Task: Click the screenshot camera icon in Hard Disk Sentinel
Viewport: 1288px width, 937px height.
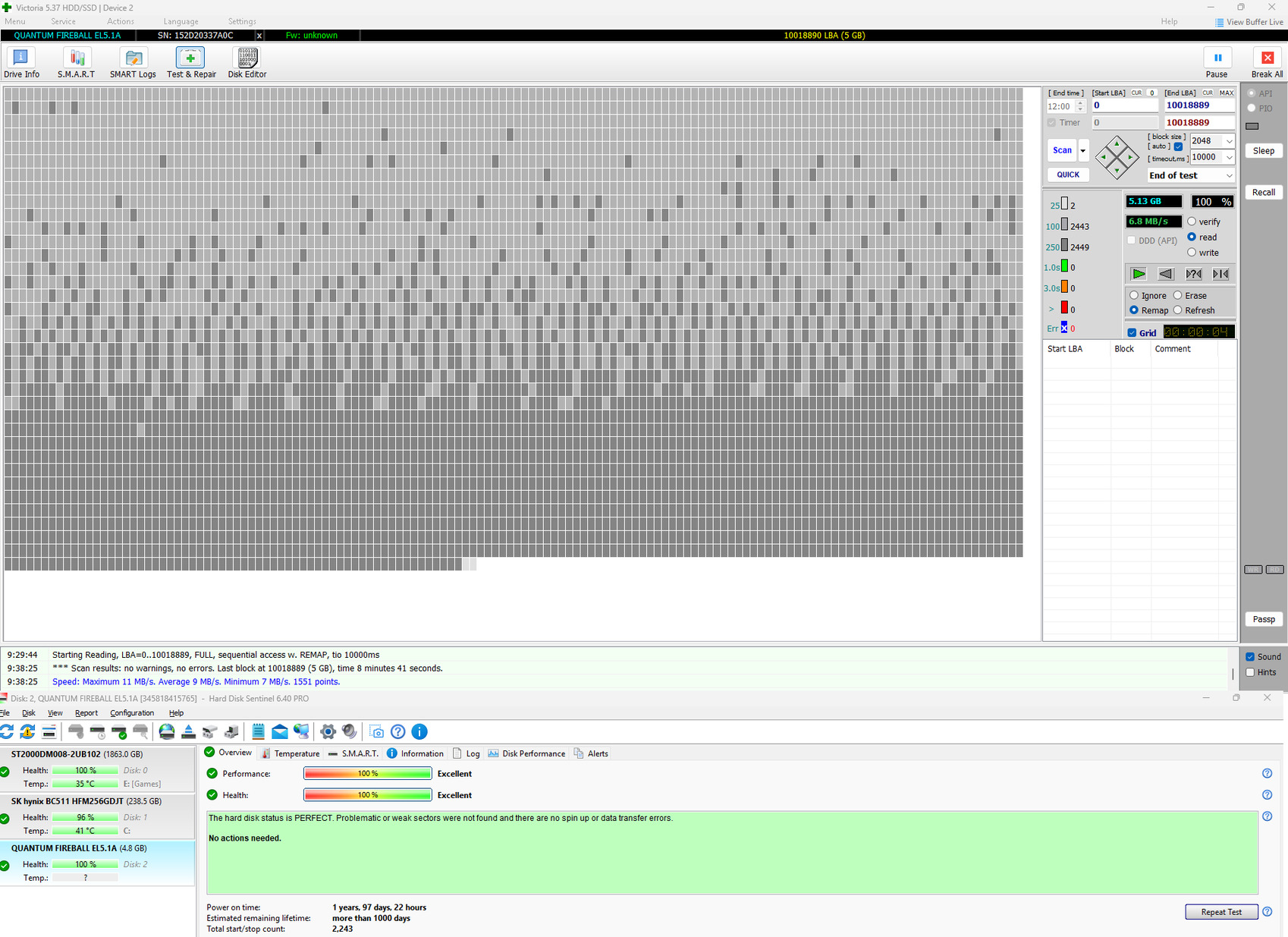Action: 376,731
